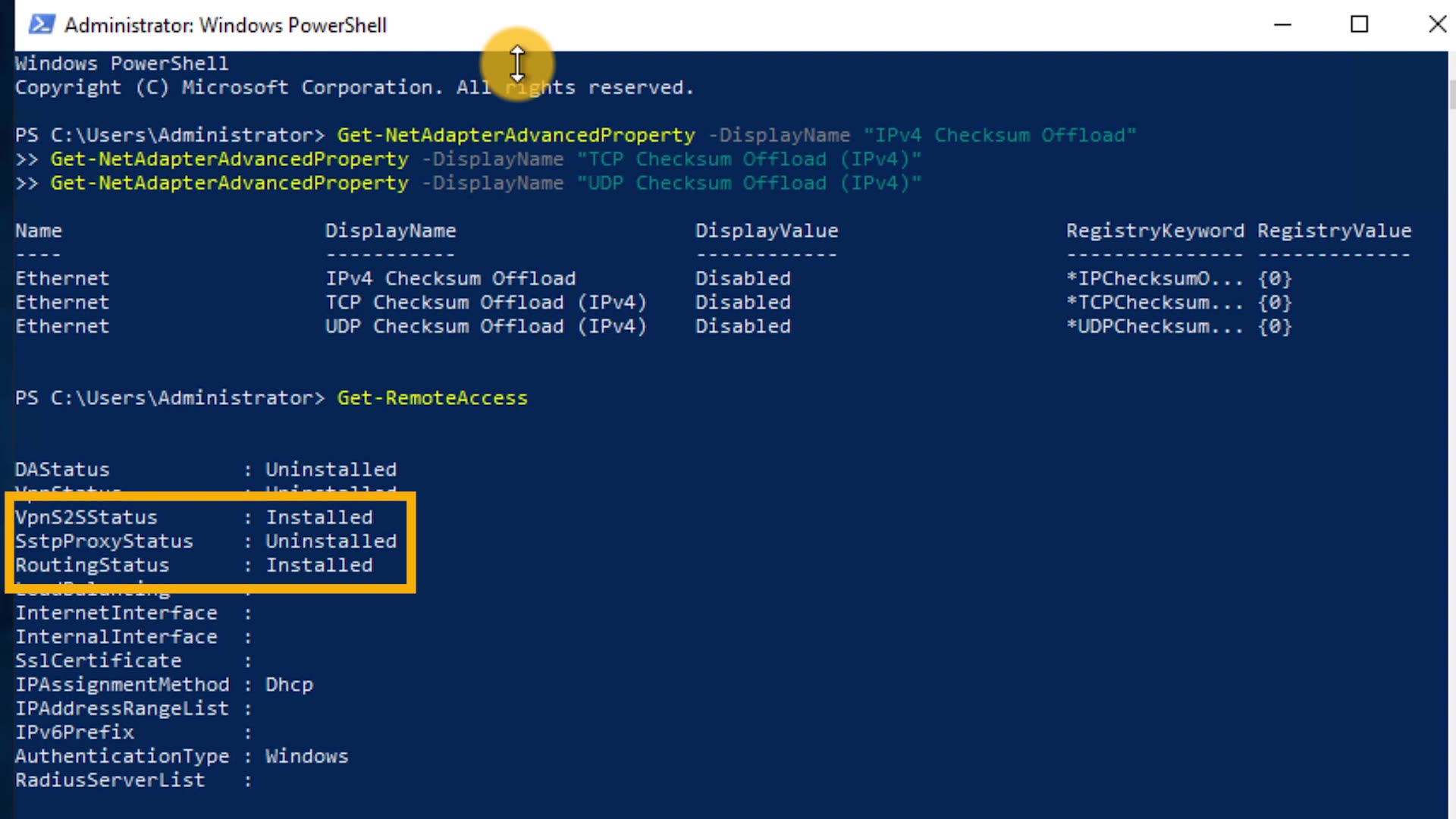Click the RadiusServerList property name
Screen dimensions: 1456x819
[x=110, y=780]
